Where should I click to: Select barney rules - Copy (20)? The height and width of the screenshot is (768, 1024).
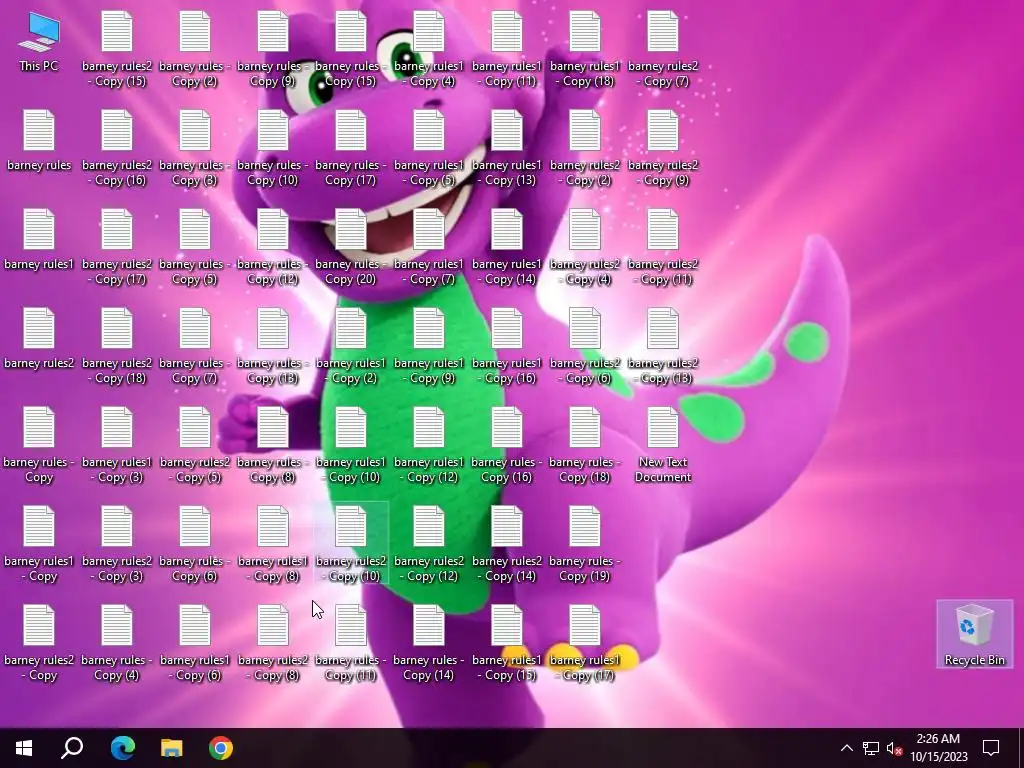point(351,248)
